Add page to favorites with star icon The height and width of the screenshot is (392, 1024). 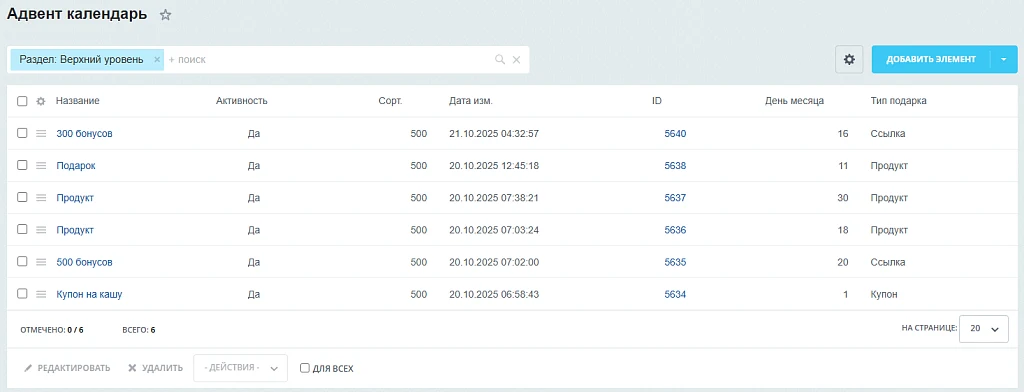coord(166,15)
